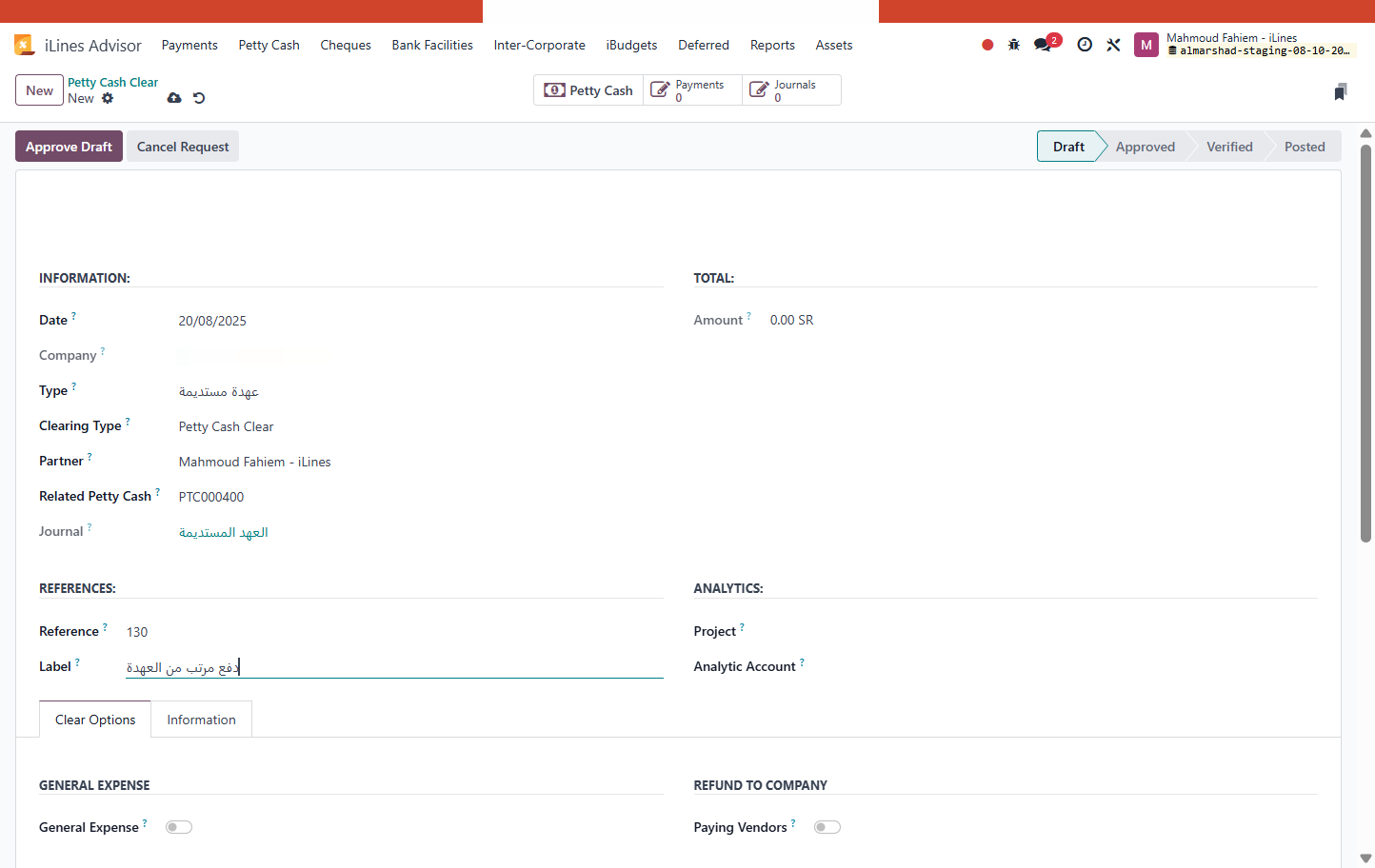This screenshot has width=1375, height=868.
Task: Click the red recording dot icon
Action: point(987,45)
